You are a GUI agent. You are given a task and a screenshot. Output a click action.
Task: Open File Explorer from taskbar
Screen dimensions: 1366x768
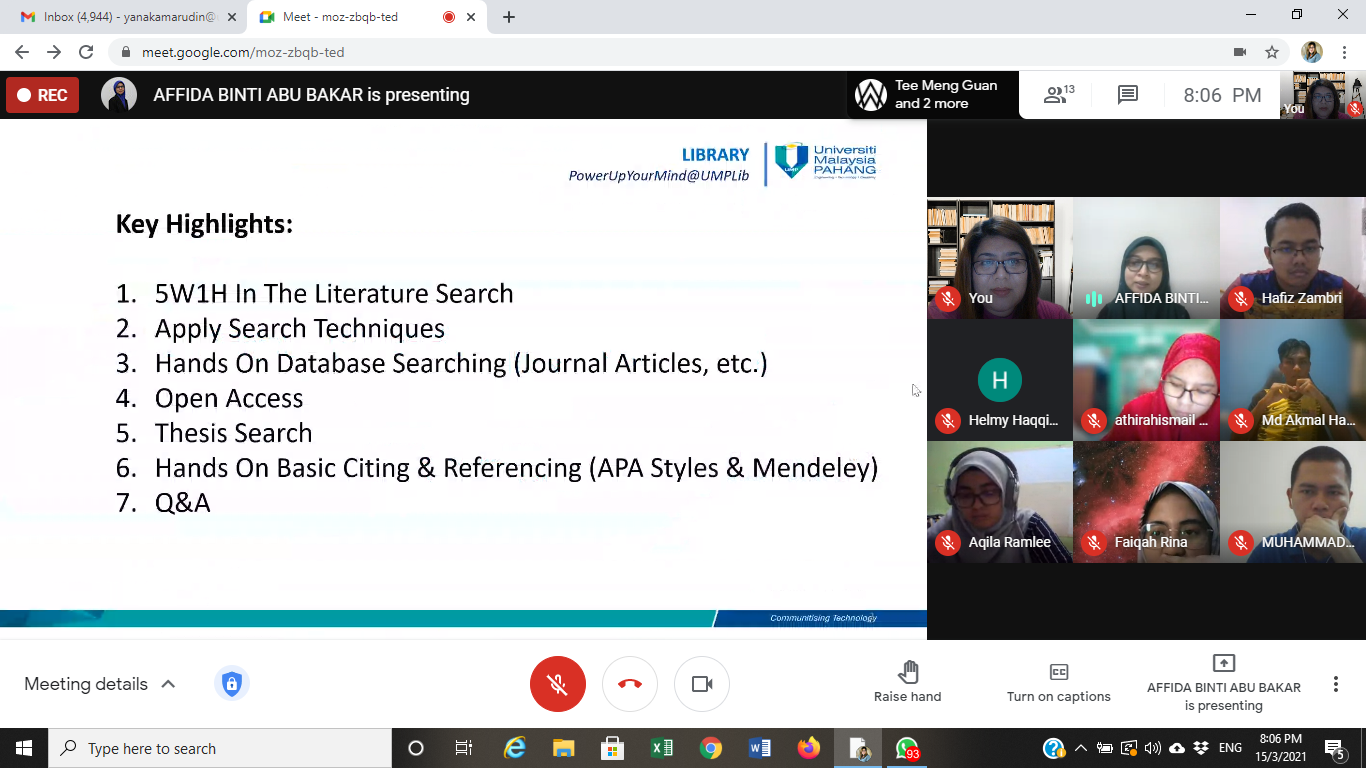[x=563, y=748]
